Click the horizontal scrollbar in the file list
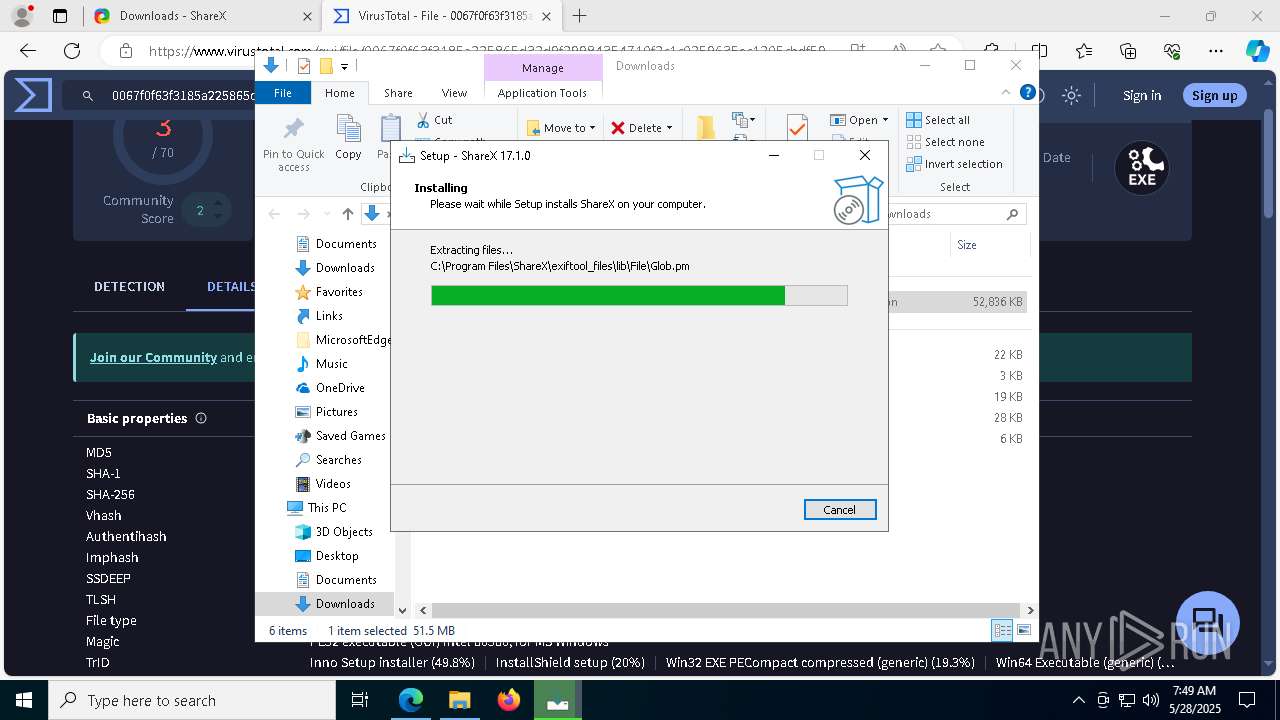 pyautogui.click(x=725, y=610)
